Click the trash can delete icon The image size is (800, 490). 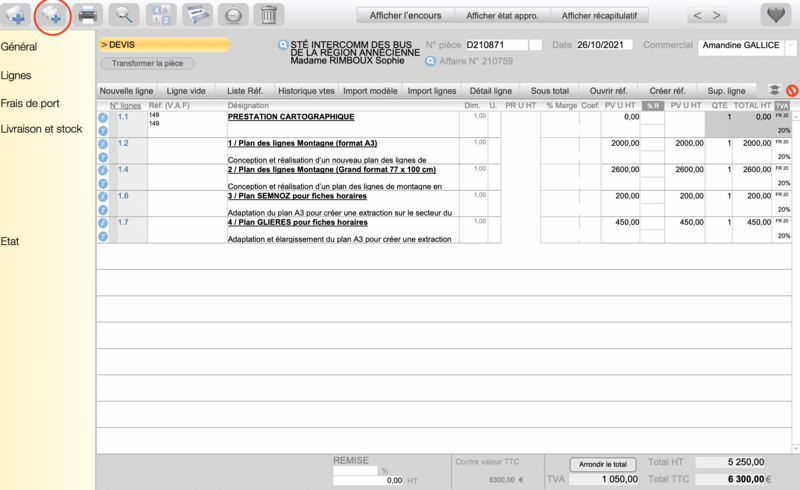click(x=268, y=15)
